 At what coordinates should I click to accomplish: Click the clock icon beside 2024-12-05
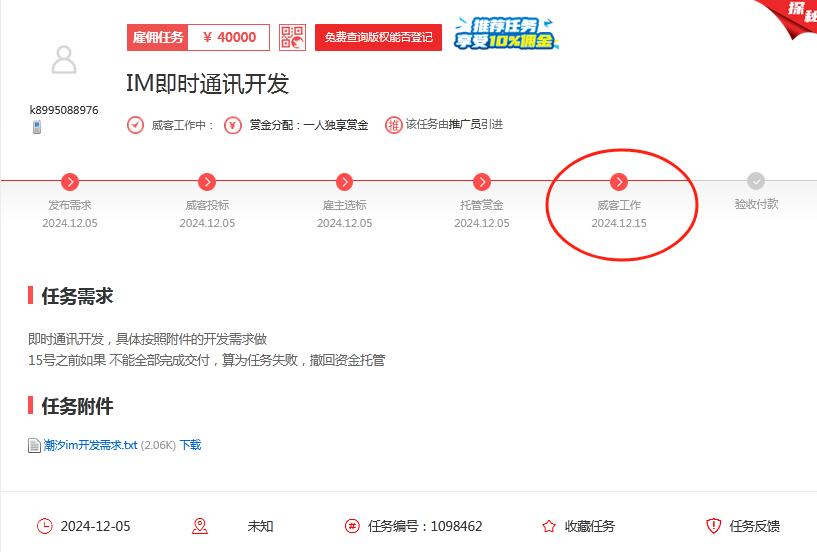[x=45, y=526]
